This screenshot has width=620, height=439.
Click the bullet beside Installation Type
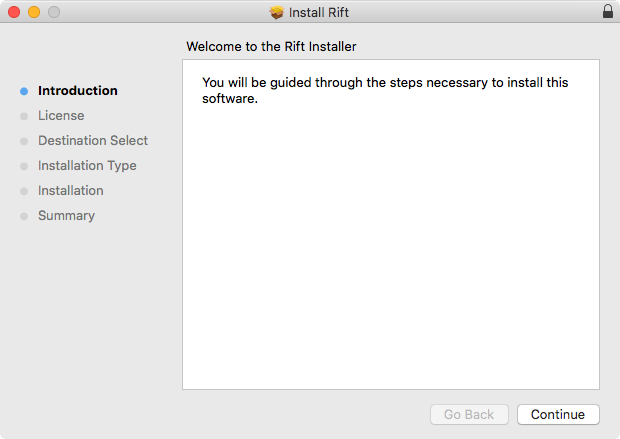(24, 166)
